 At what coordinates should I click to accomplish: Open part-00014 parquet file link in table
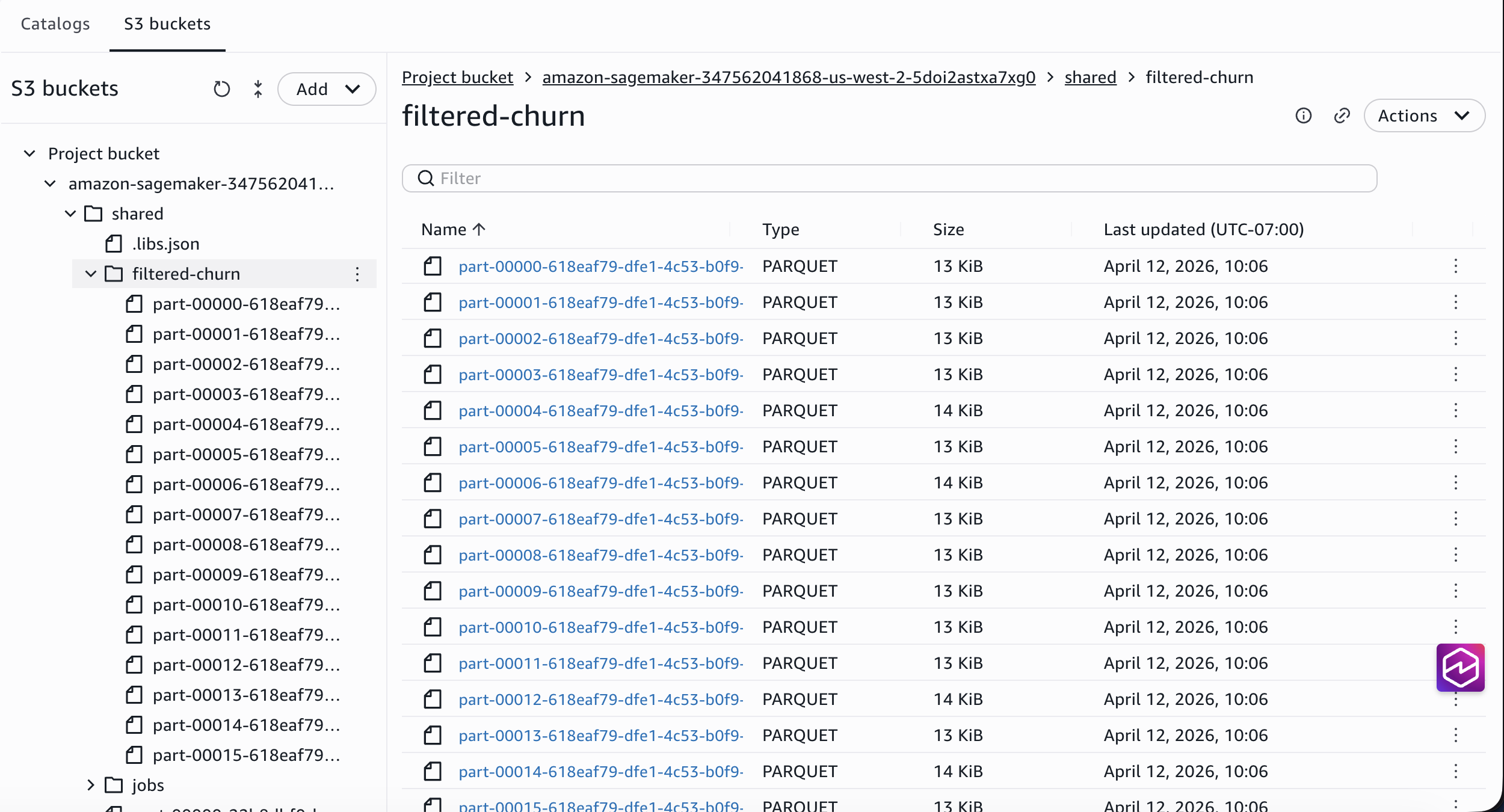pos(600,771)
